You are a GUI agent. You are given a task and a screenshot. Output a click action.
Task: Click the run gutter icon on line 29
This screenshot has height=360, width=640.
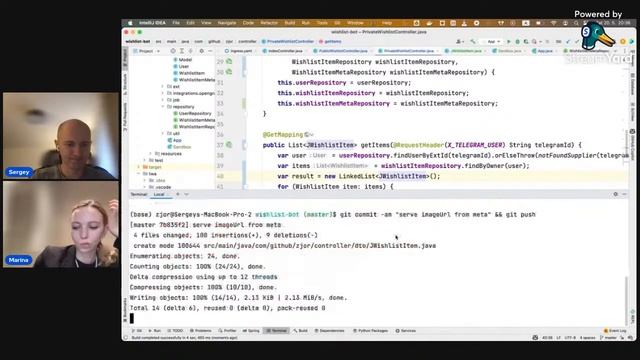229,62
